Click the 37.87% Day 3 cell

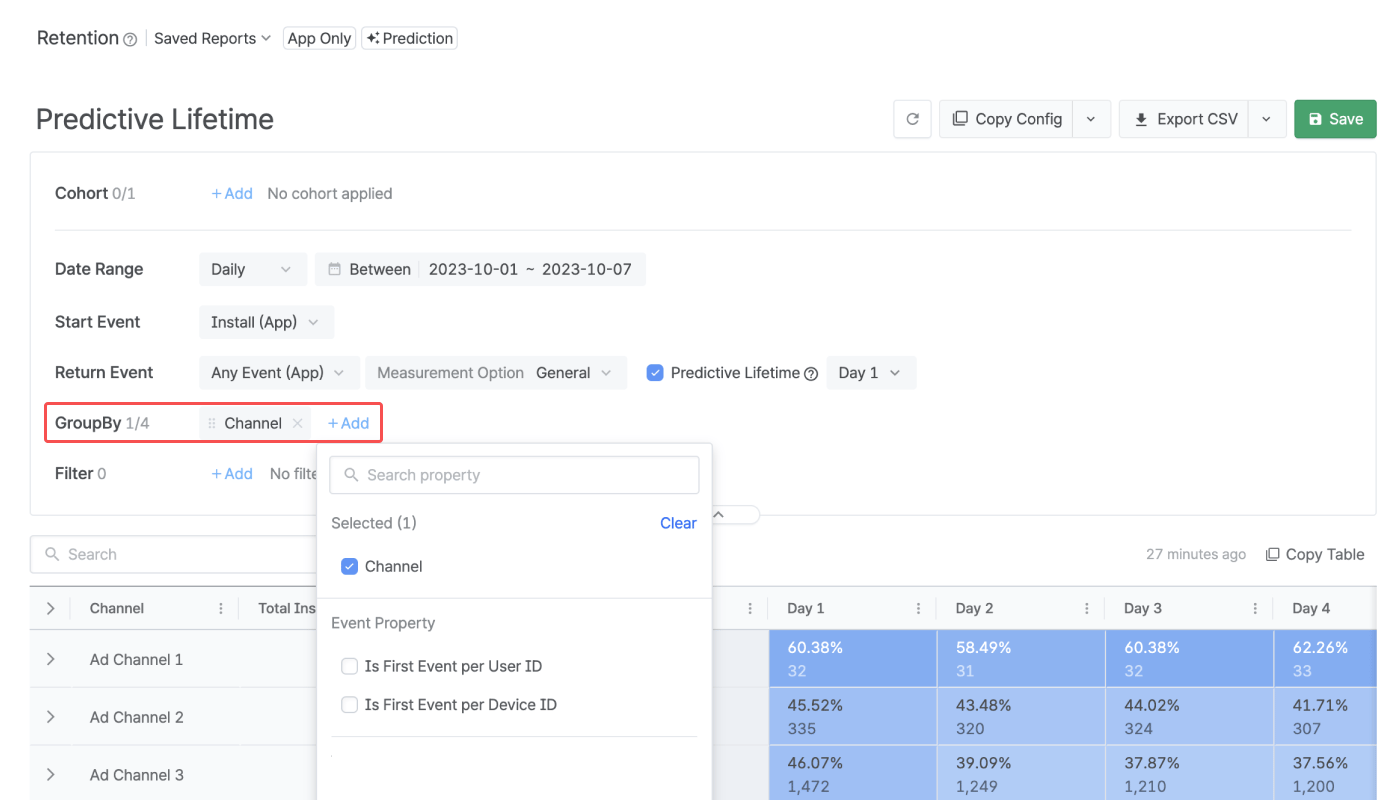1190,773
